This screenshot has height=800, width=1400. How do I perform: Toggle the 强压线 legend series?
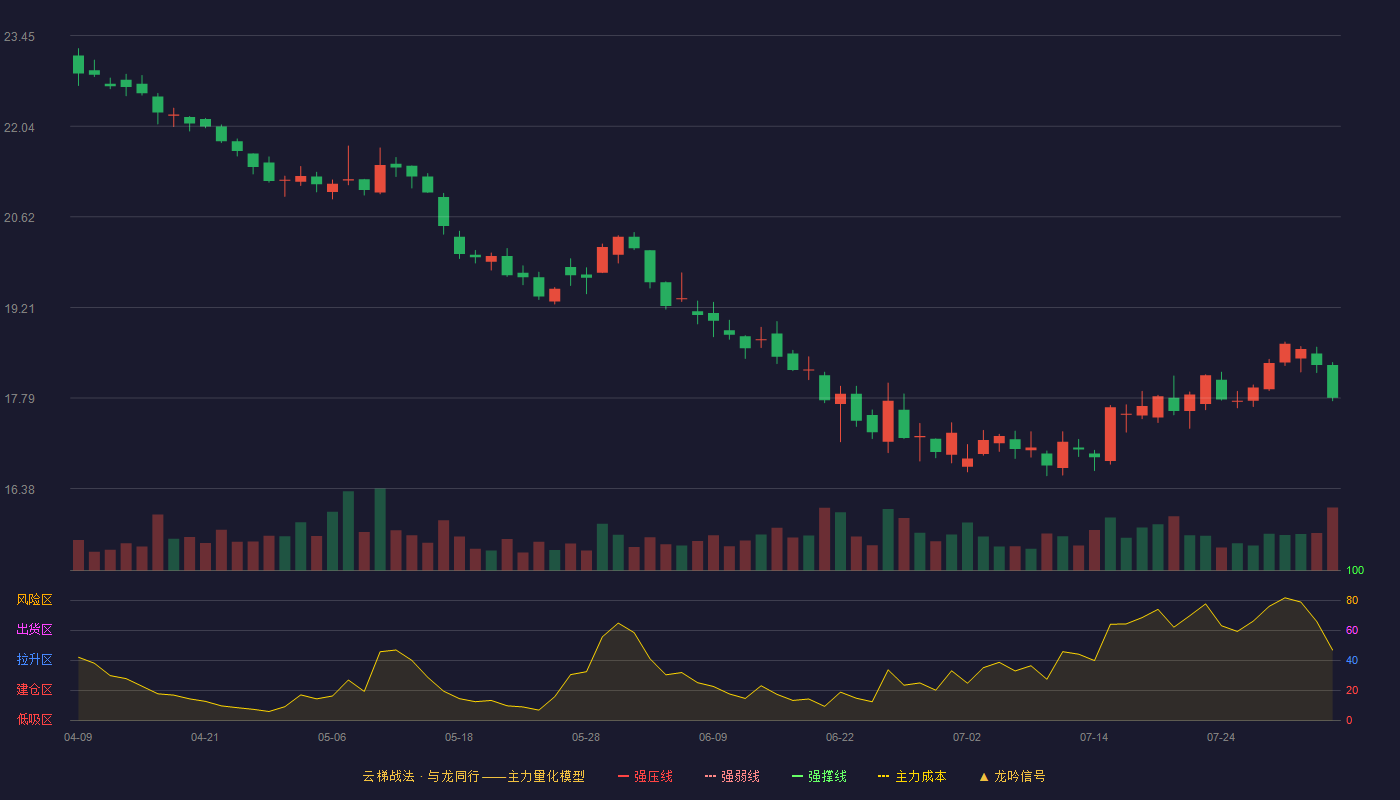click(645, 776)
